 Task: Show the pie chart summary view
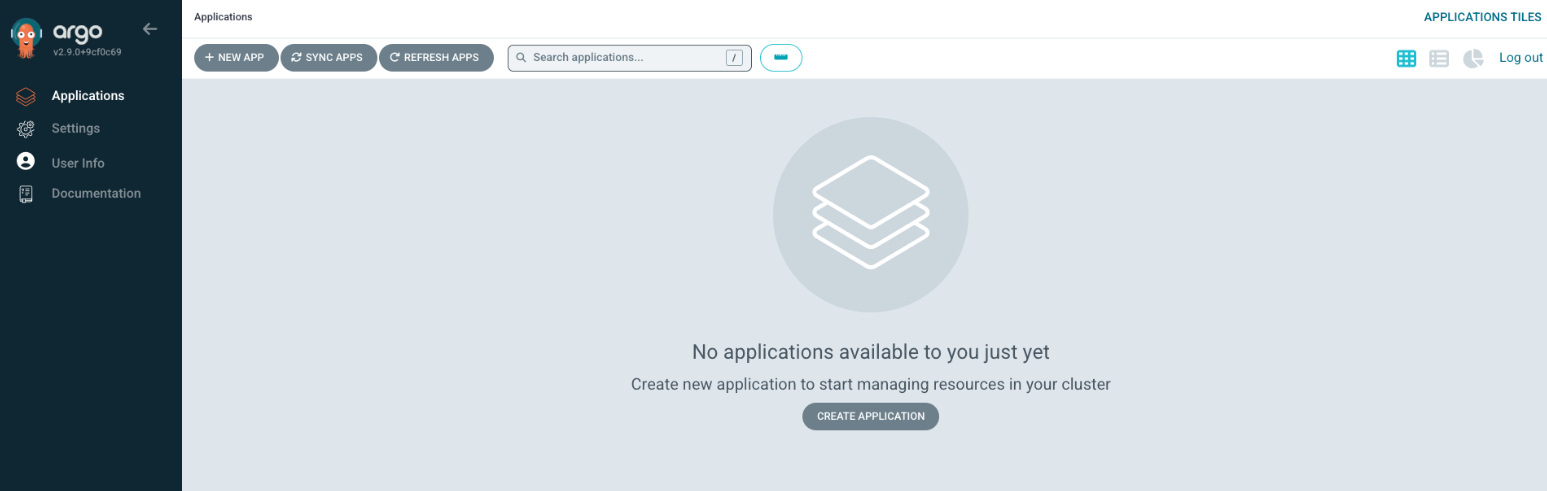pyautogui.click(x=1473, y=59)
